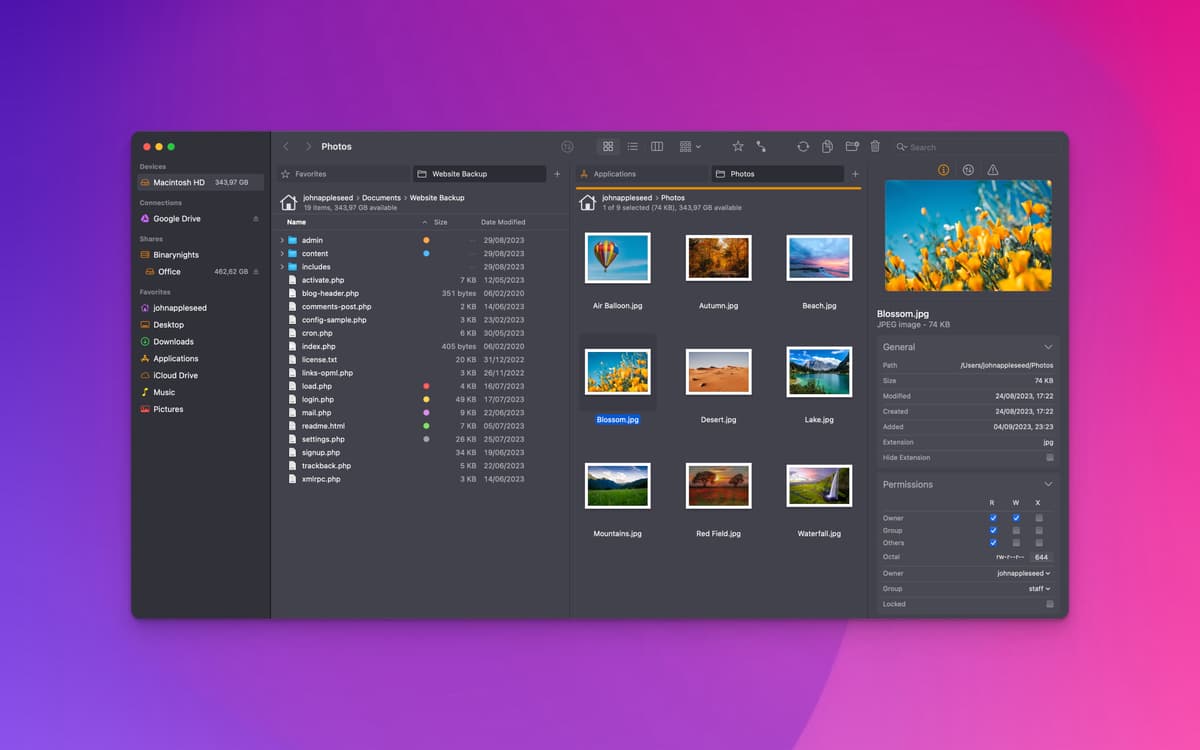Open the Owner dropdown showing johnappleseed
The image size is (1200, 750).
[1023, 574]
